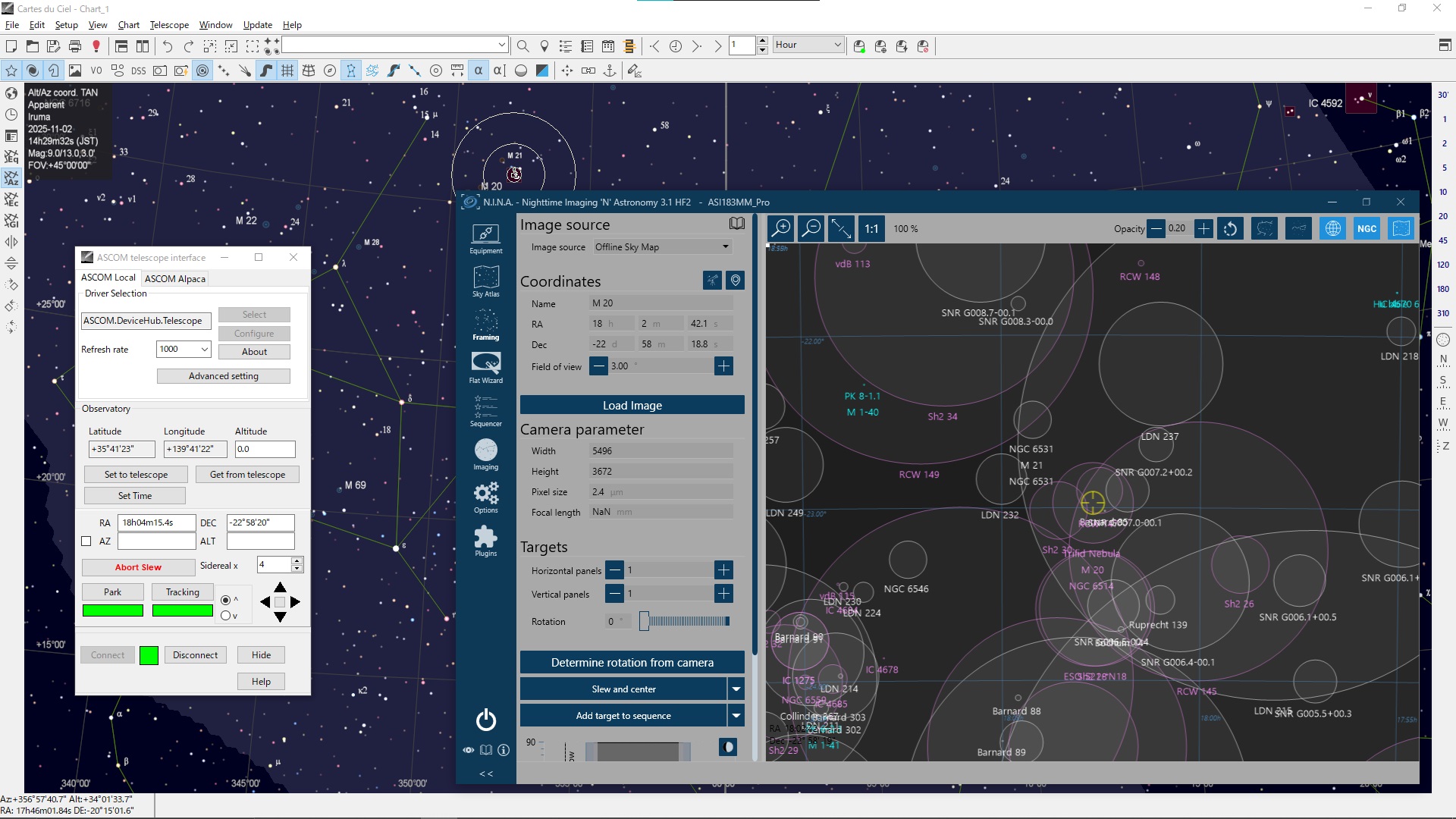
Task: Open Sky Atlas in N.I.N.A. sidebar
Action: [485, 281]
